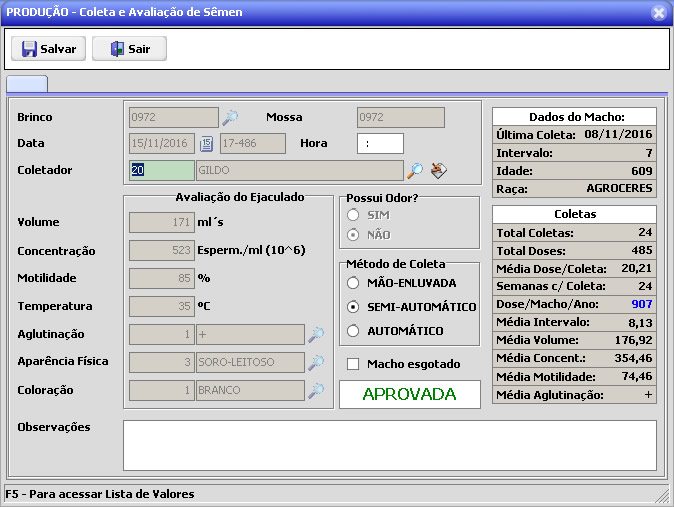Viewport: 674px width, 507px height.
Task: Click the Salvar button
Action: click(x=48, y=49)
